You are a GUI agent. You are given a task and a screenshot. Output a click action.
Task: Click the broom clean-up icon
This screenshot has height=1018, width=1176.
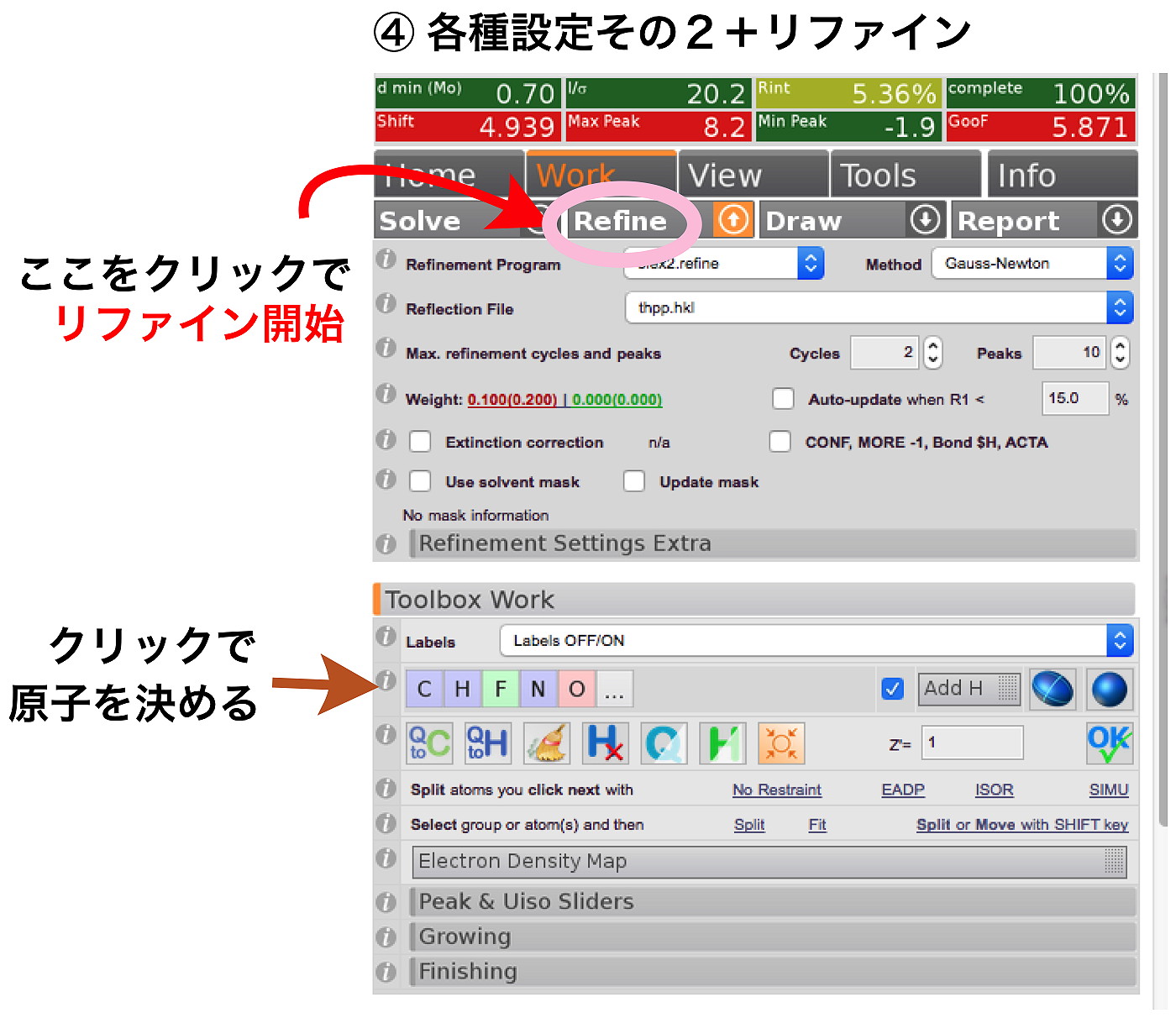pyautogui.click(x=546, y=743)
